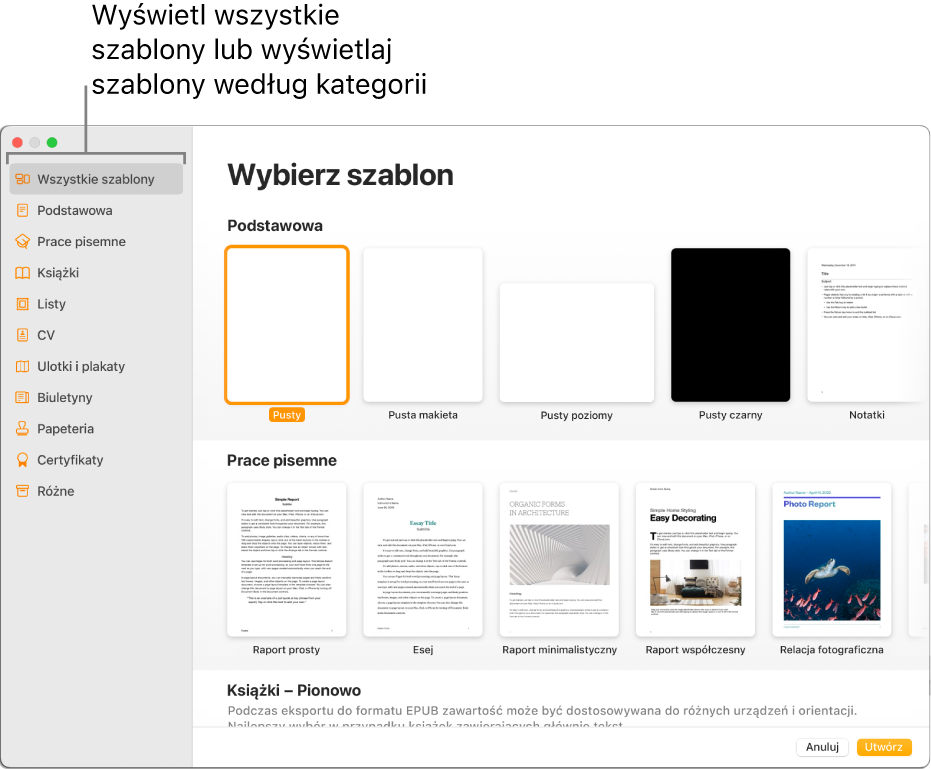
Task: Click the Notatki caption
Action: click(867, 415)
